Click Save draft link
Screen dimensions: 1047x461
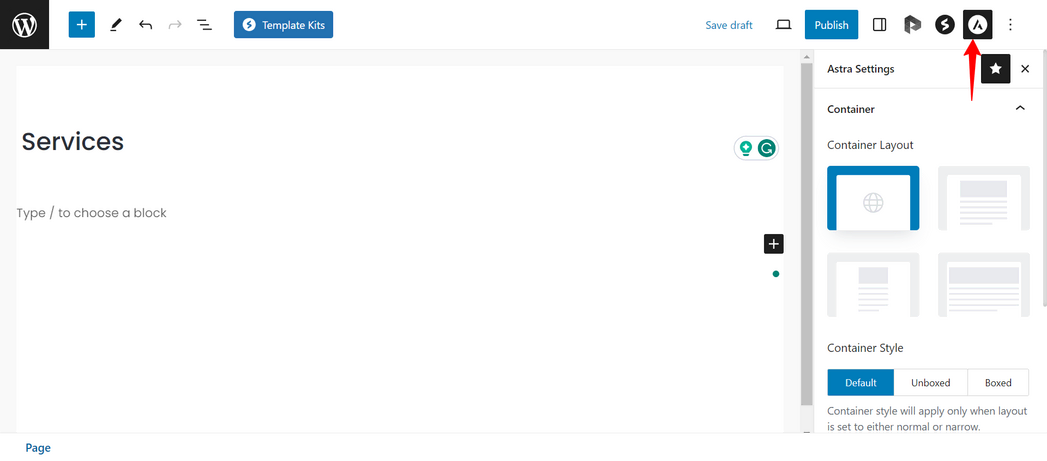point(728,25)
